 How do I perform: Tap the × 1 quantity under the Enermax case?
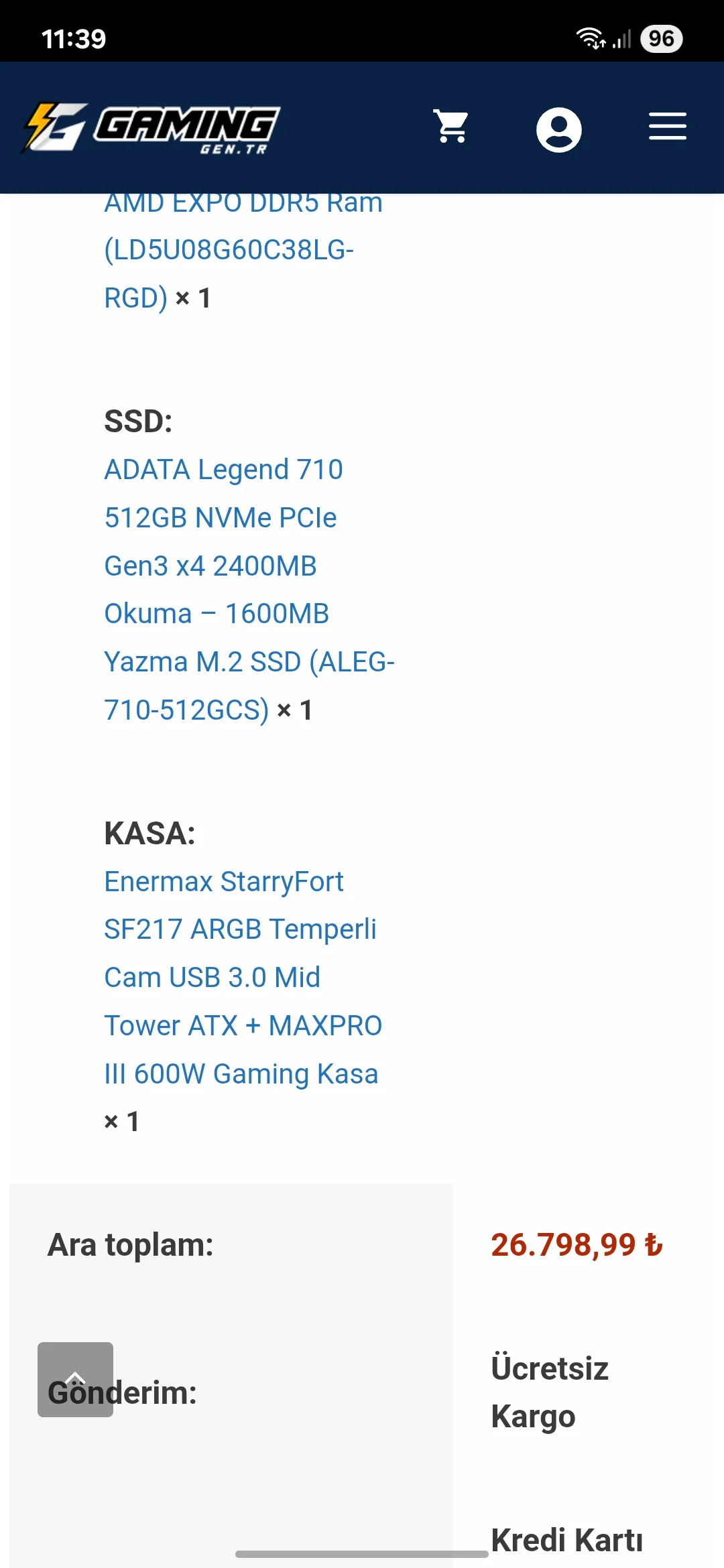click(122, 1122)
